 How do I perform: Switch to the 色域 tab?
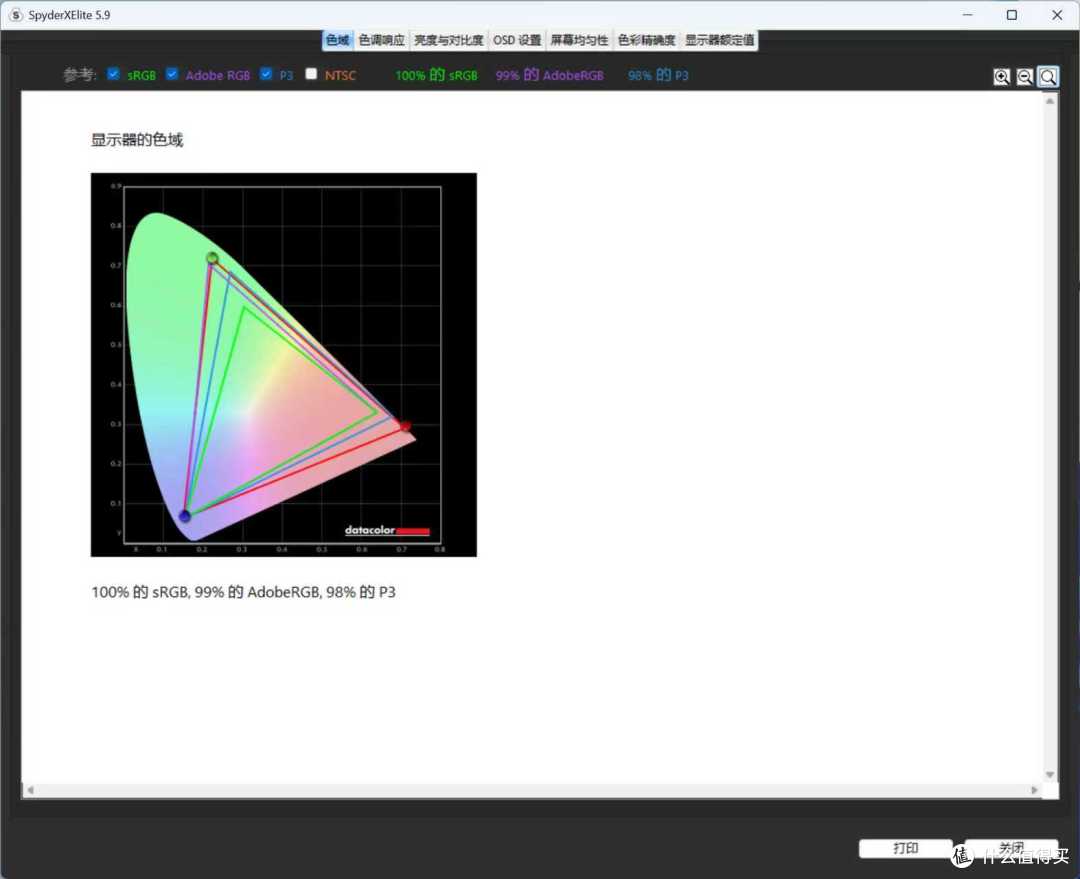[338, 40]
